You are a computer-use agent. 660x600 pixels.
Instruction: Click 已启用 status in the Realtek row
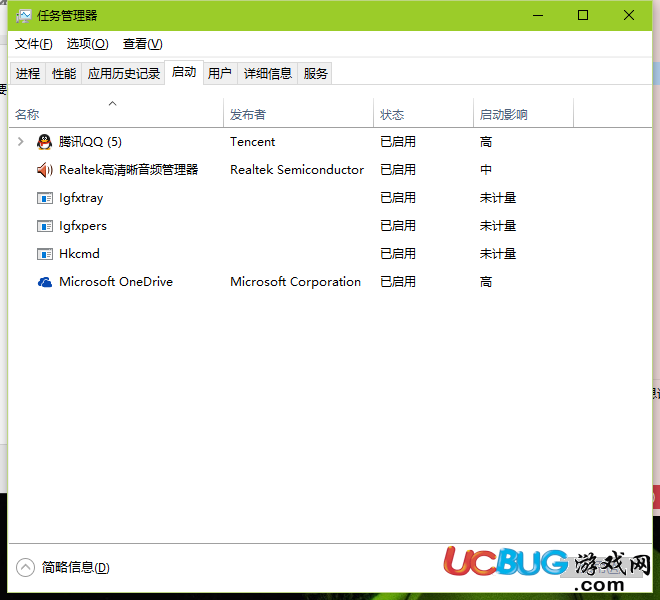tap(398, 170)
